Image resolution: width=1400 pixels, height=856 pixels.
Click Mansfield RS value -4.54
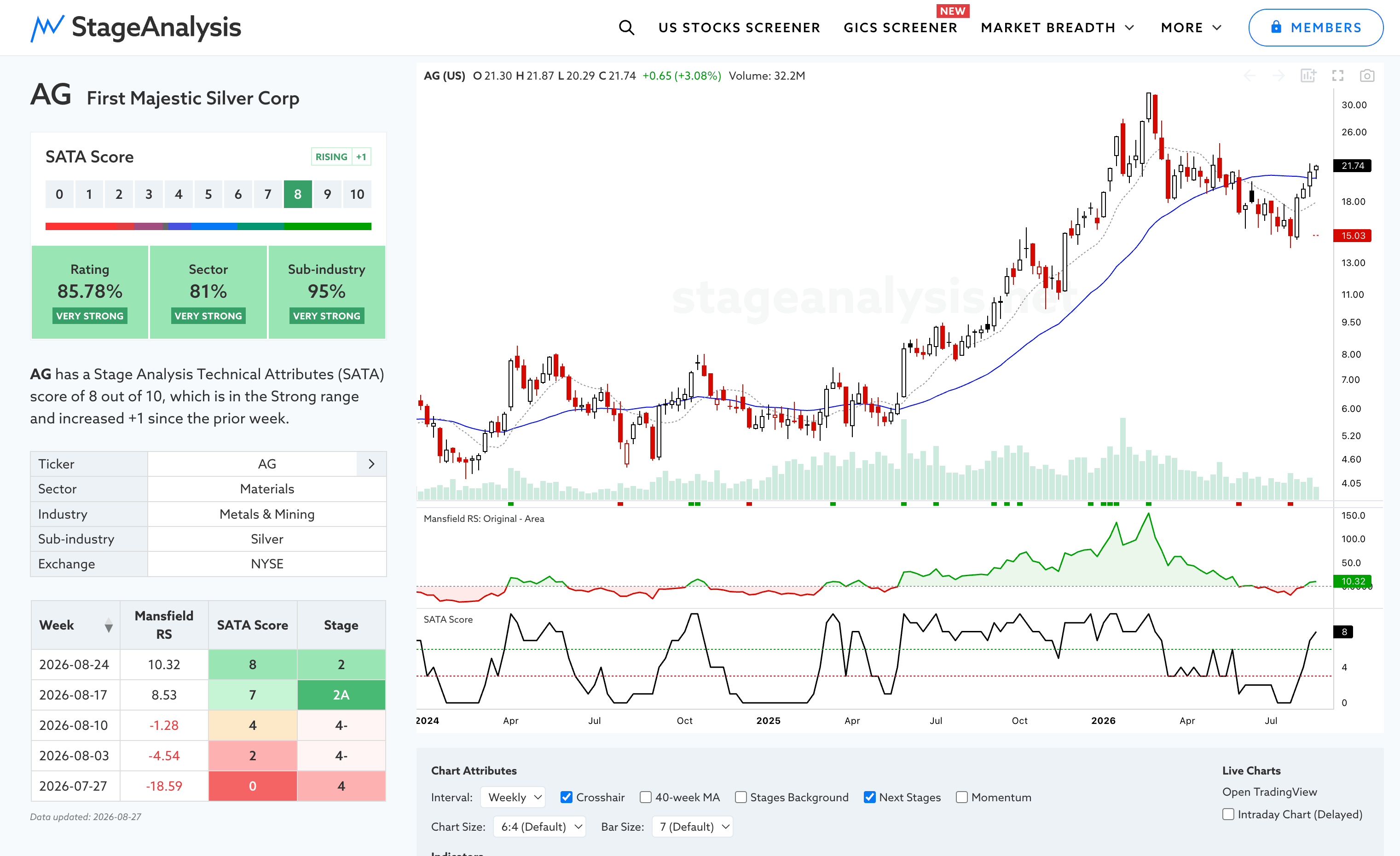point(164,756)
